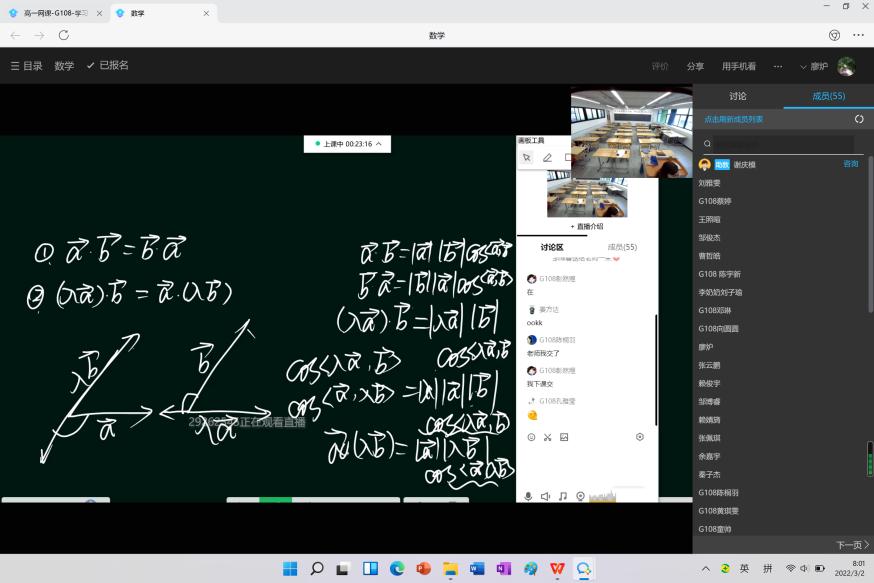The width and height of the screenshot is (874, 583).
Task: Open chat settings gear icon
Action: point(640,437)
